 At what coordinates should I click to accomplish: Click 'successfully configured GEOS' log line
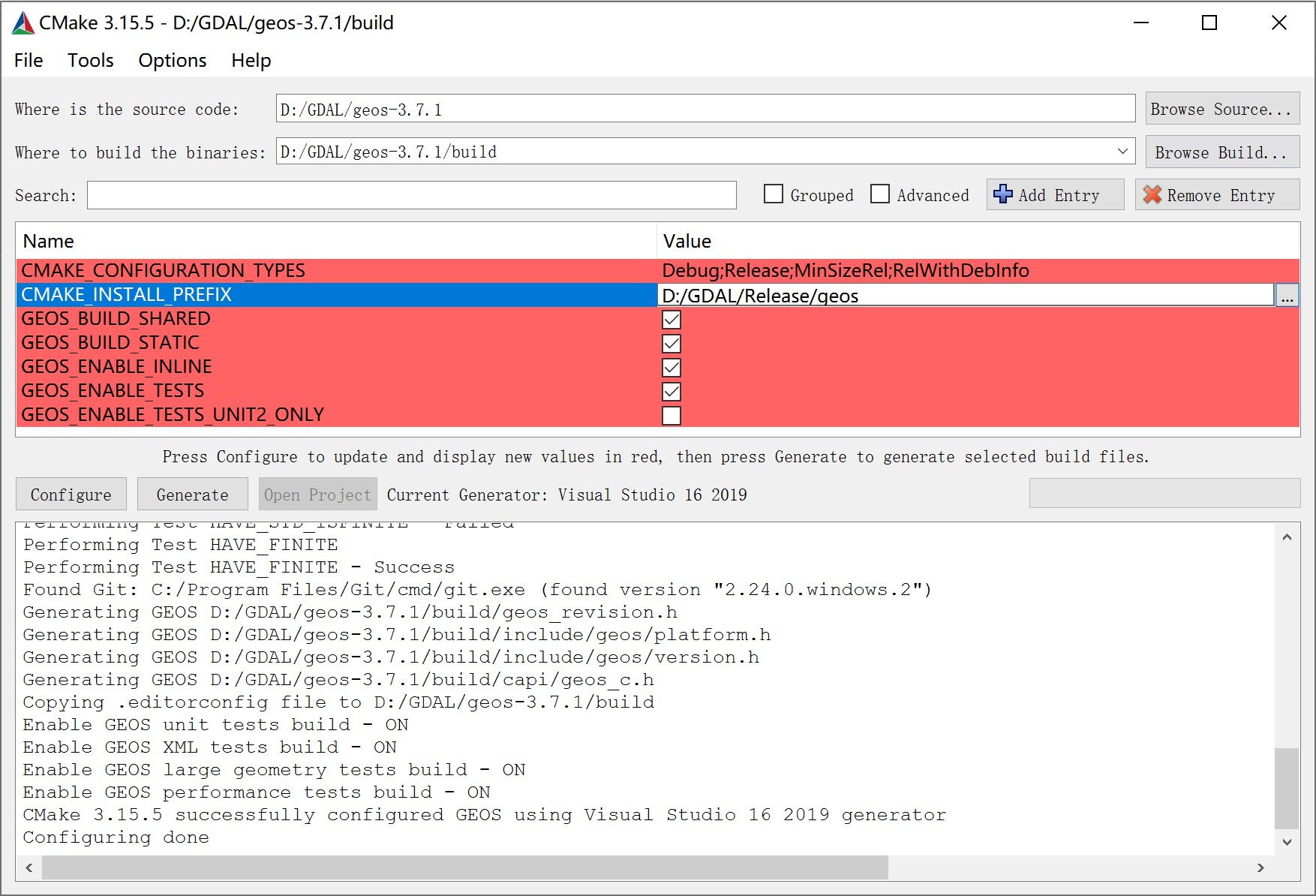point(485,815)
